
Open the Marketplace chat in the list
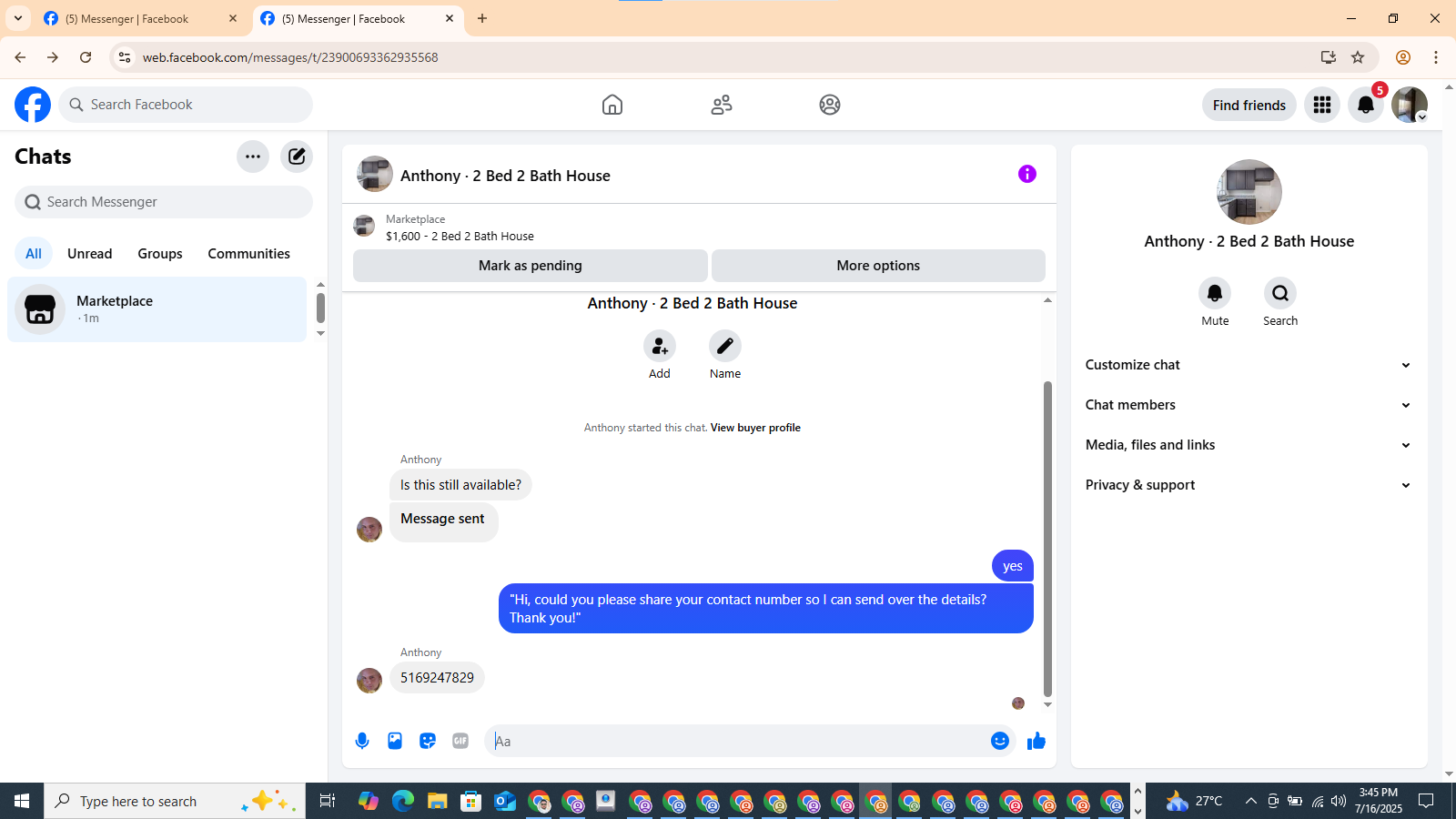click(x=157, y=309)
